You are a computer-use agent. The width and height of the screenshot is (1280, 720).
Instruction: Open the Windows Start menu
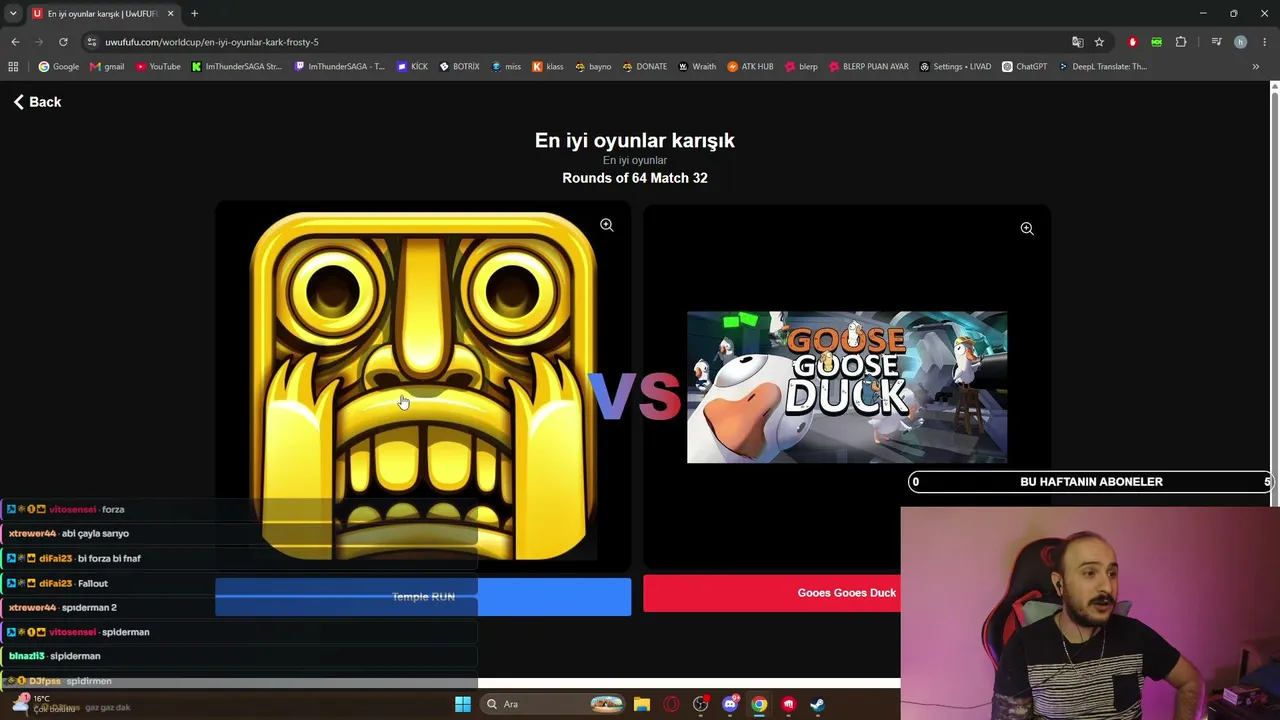point(463,704)
